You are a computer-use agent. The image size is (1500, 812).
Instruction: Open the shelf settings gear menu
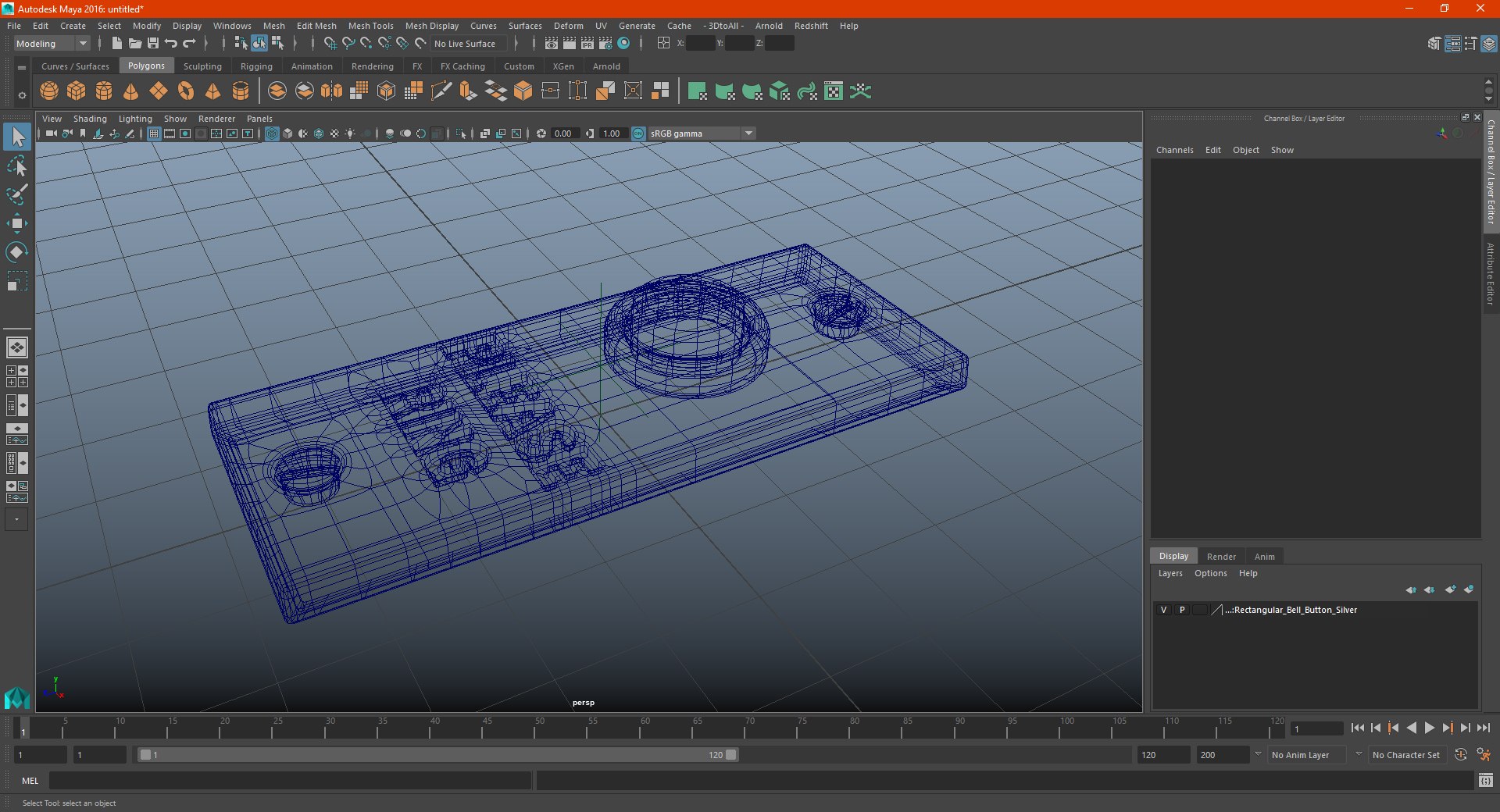[x=22, y=95]
